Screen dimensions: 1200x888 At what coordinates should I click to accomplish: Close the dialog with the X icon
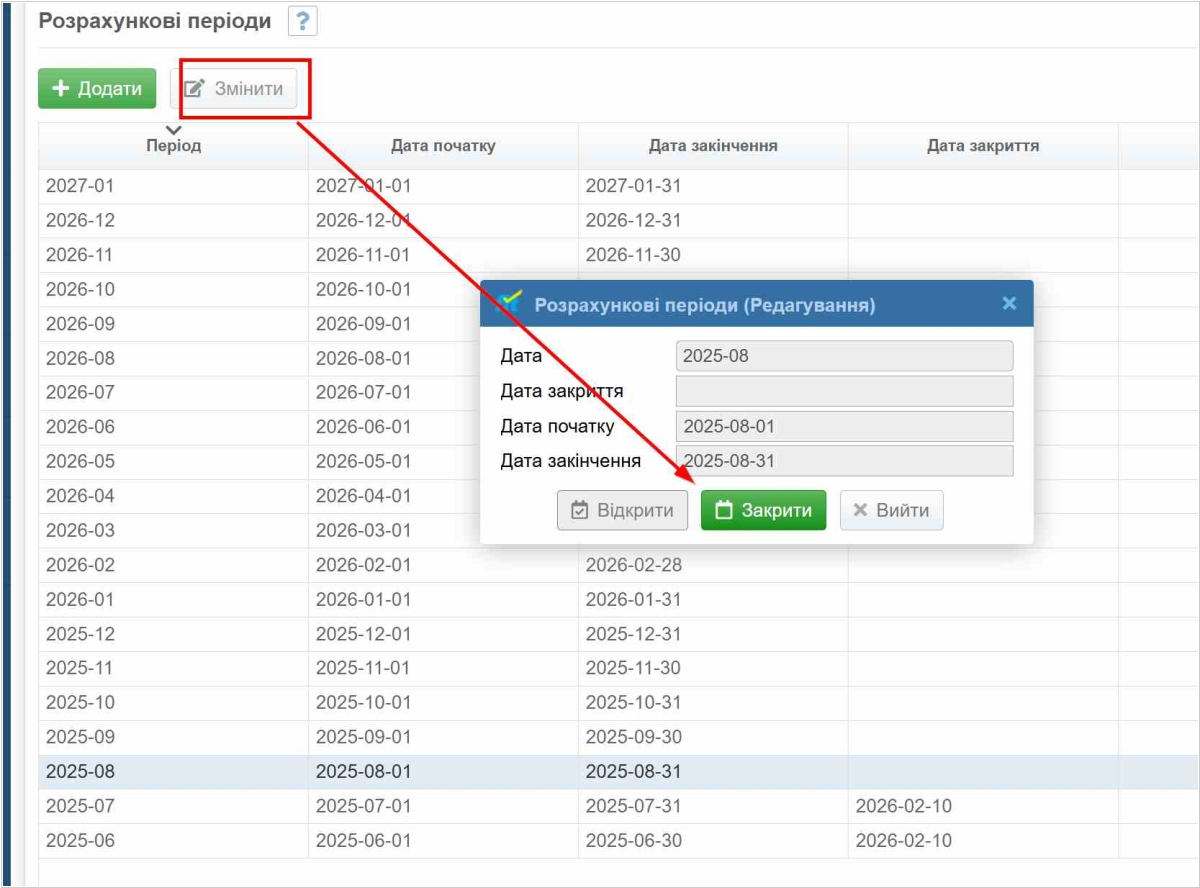pyautogui.click(x=1009, y=303)
